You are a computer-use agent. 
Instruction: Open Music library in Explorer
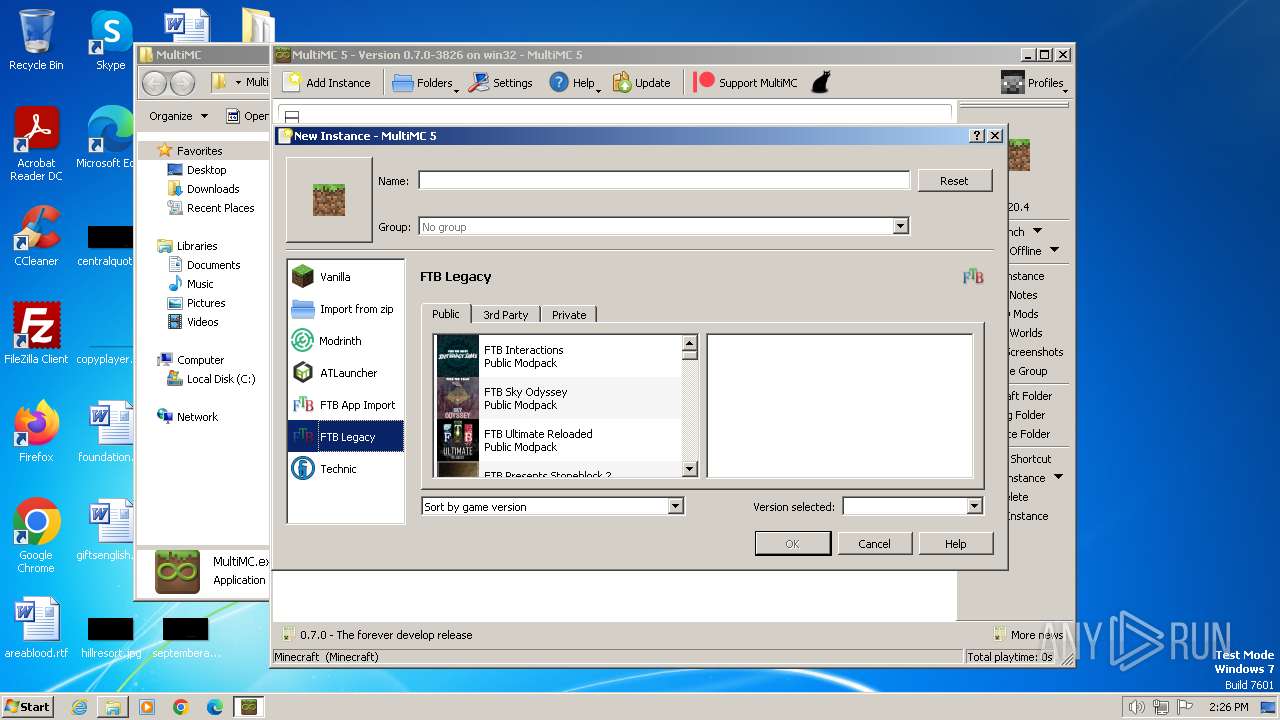pos(200,284)
